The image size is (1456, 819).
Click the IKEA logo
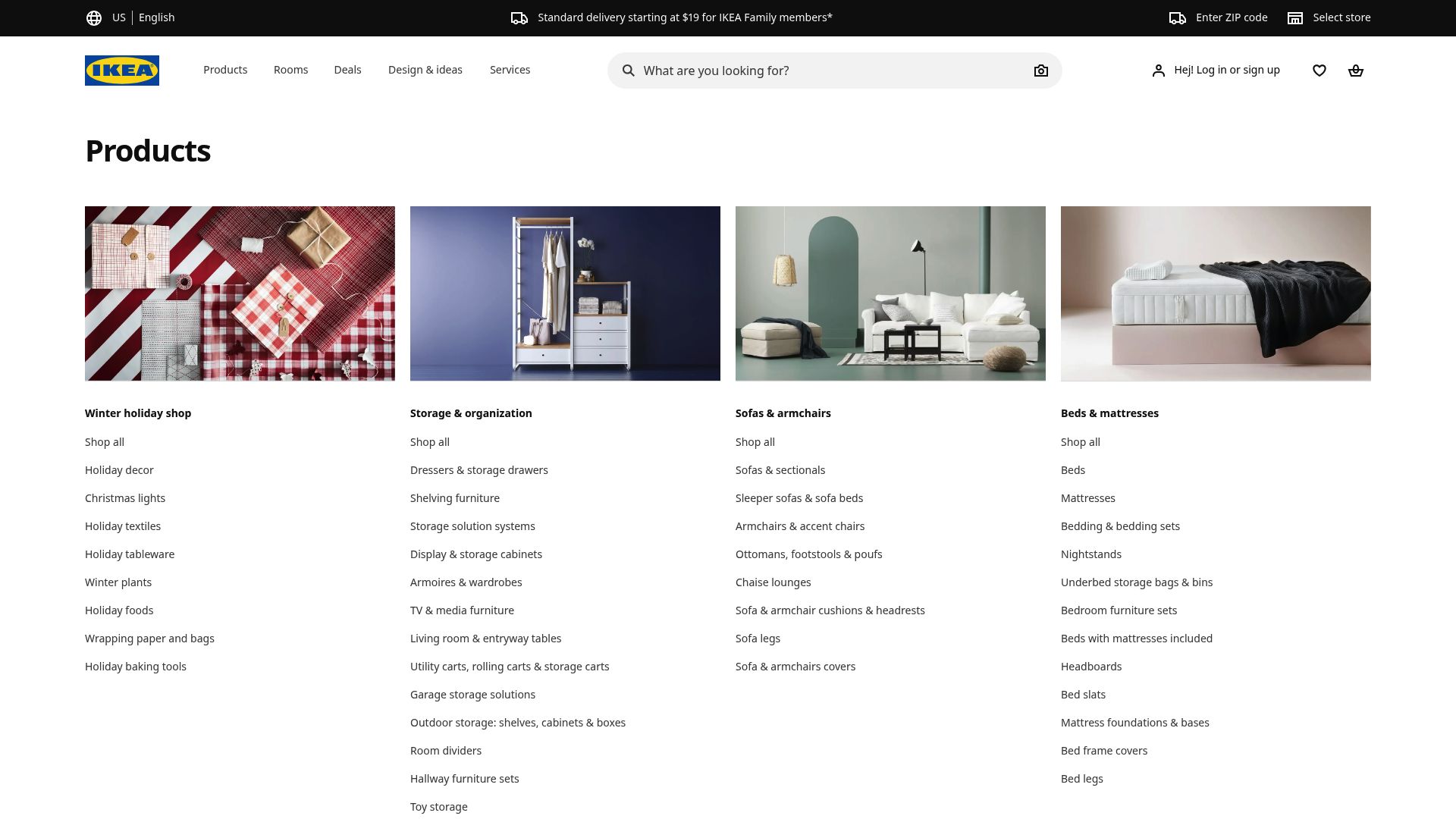(121, 70)
